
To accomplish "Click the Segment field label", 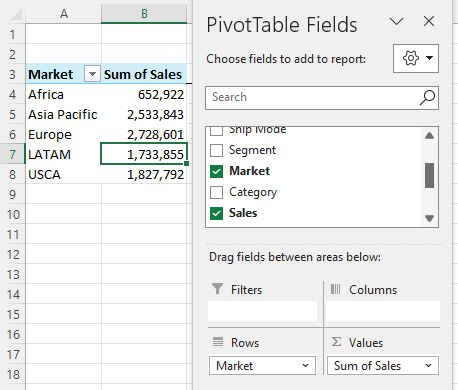I will [252, 150].
